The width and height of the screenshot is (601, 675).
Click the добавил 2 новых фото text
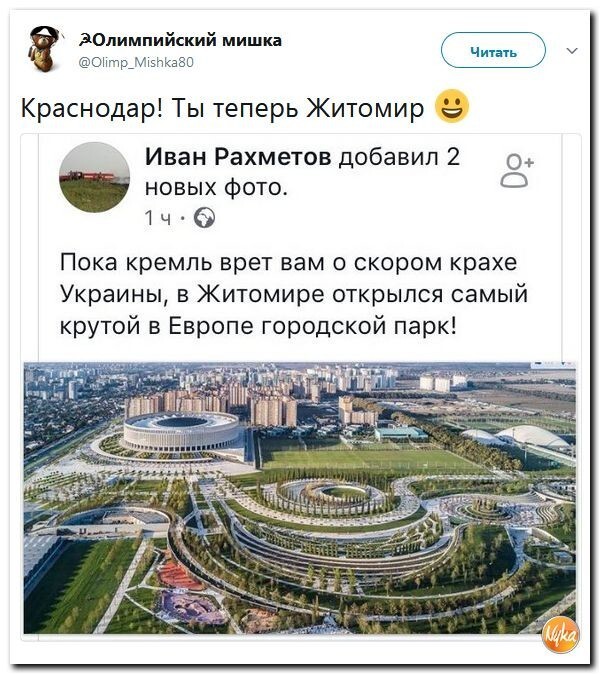pos(302,172)
